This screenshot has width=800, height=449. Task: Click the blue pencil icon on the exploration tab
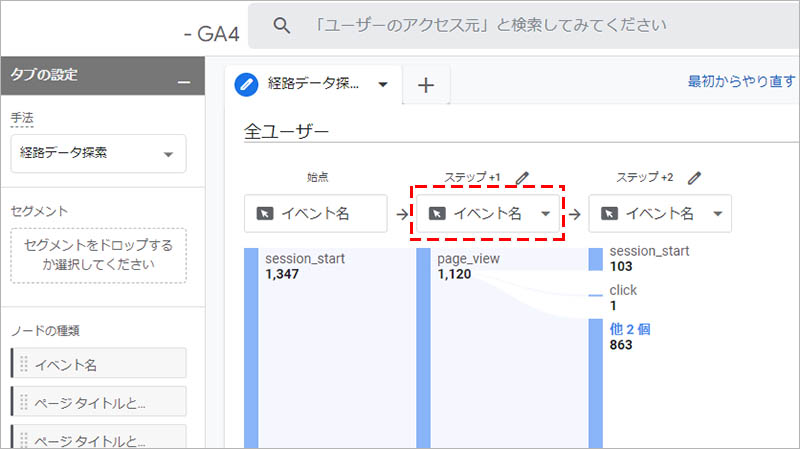[x=246, y=85]
